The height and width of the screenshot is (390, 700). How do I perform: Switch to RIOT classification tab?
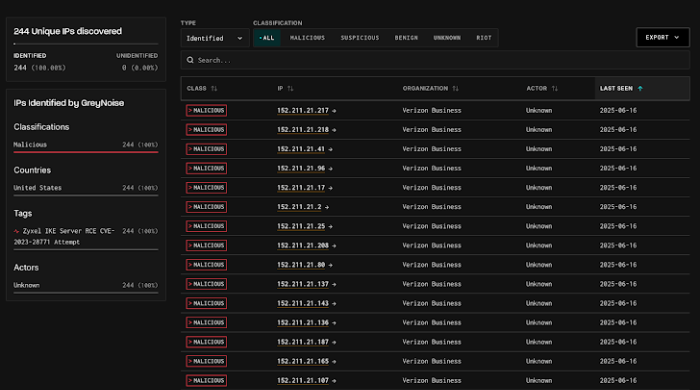pos(483,38)
